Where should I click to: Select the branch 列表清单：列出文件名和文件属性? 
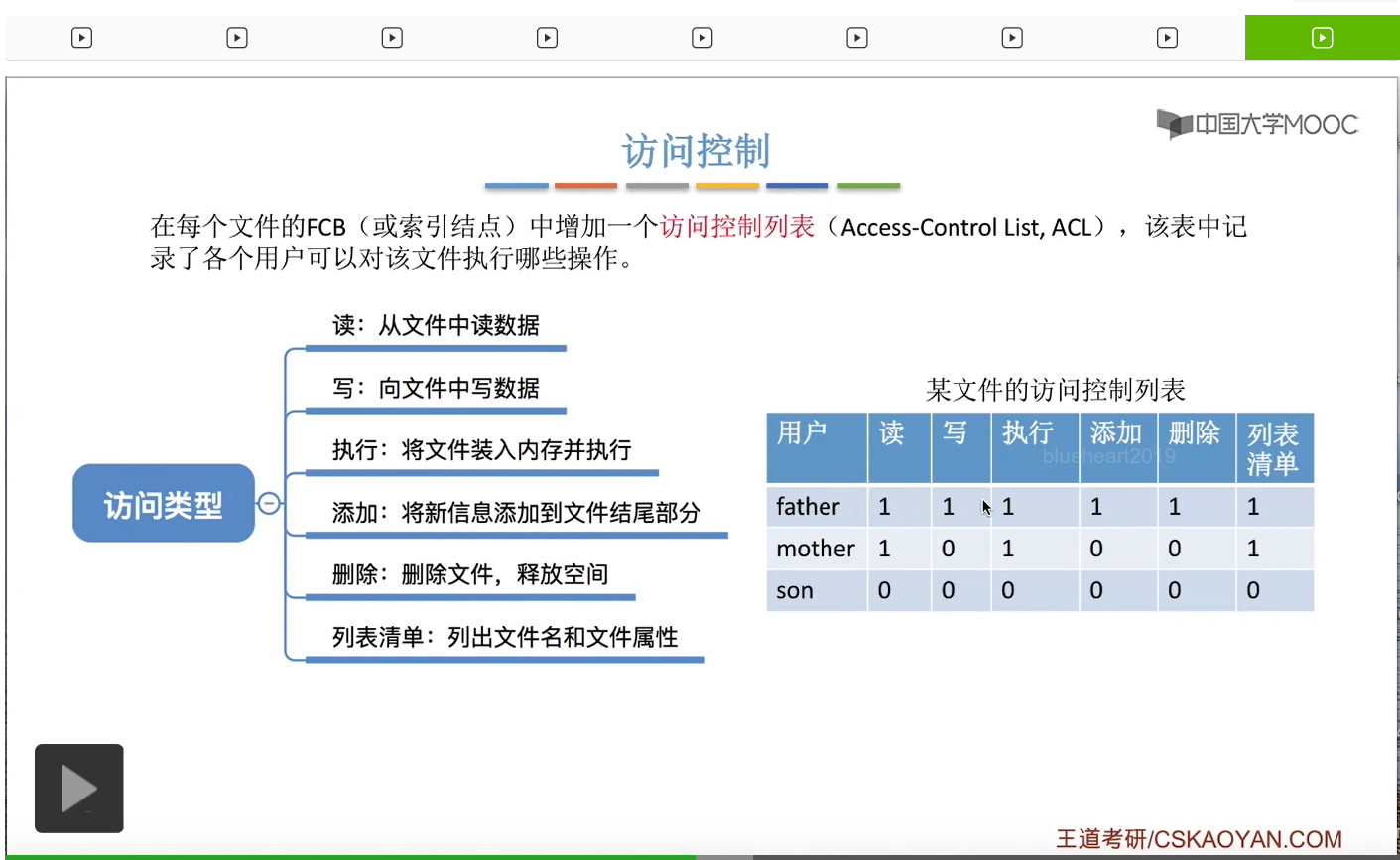(505, 637)
